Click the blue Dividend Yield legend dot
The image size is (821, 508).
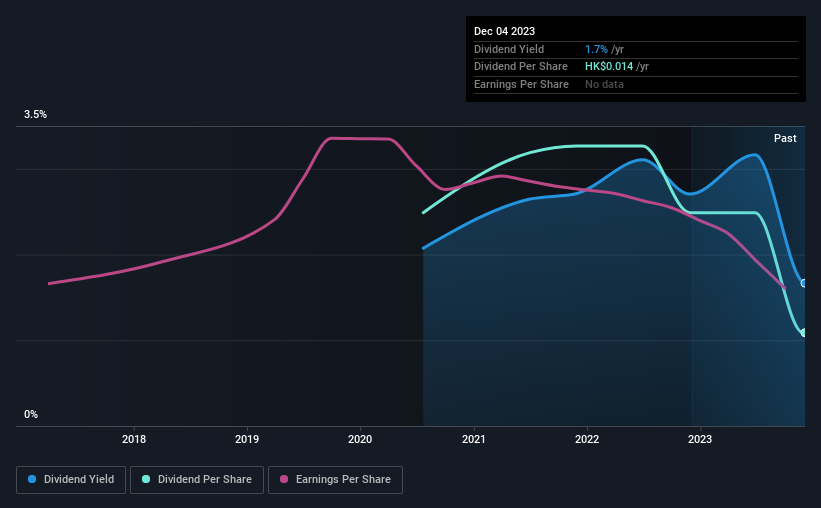[x=32, y=479]
